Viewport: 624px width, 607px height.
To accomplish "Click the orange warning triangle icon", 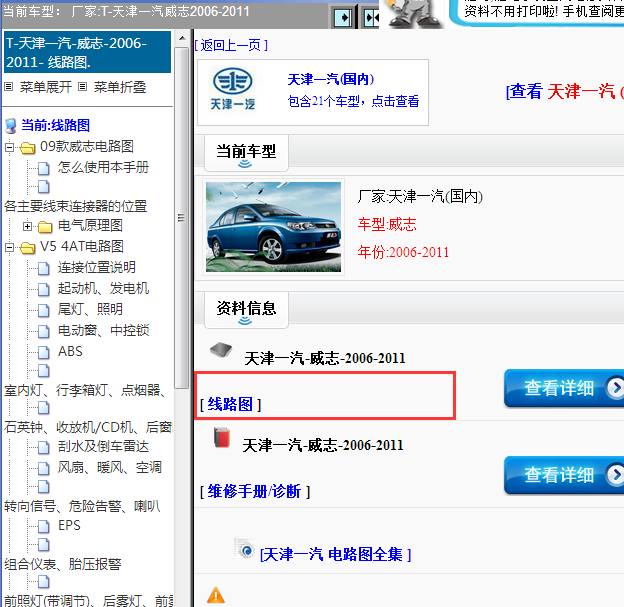I will point(216,595).
